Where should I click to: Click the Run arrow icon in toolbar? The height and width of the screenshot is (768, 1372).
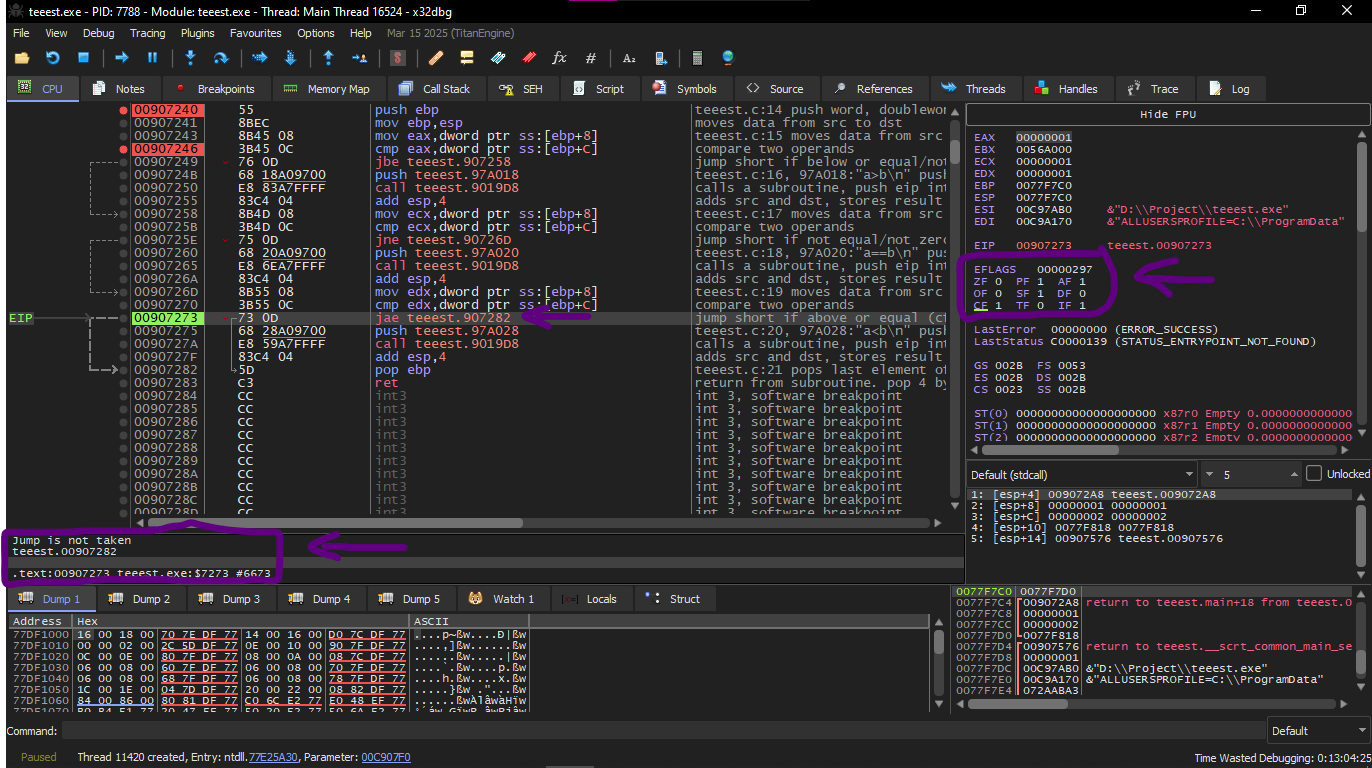coord(122,58)
